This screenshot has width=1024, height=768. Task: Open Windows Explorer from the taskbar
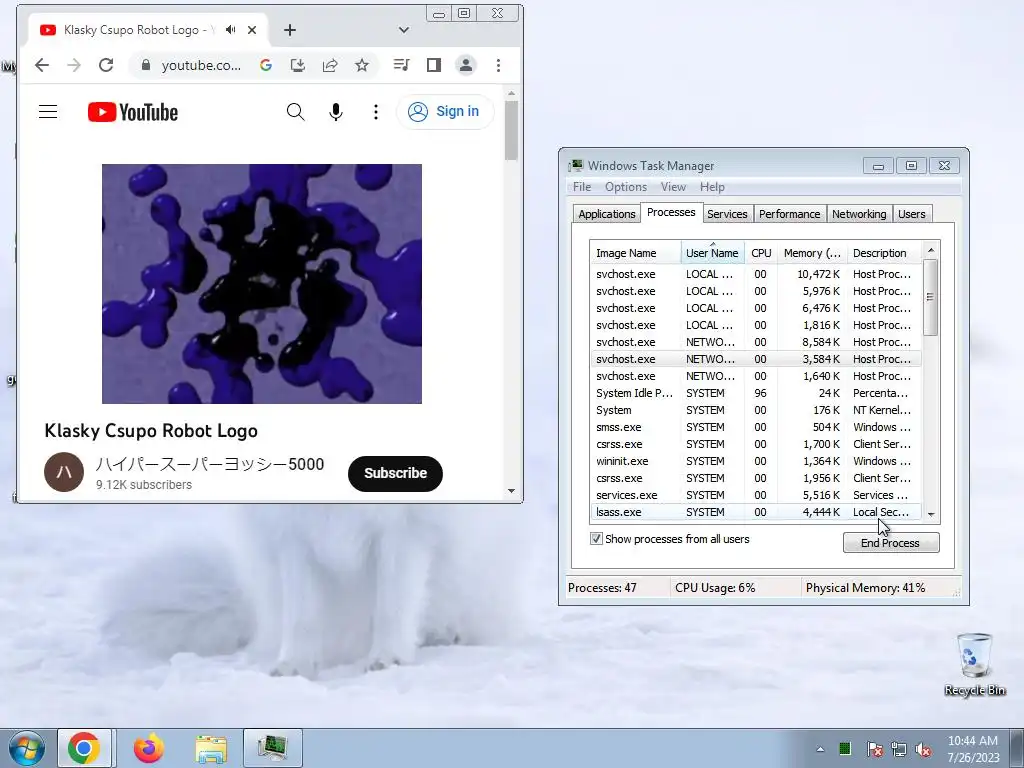(212, 748)
